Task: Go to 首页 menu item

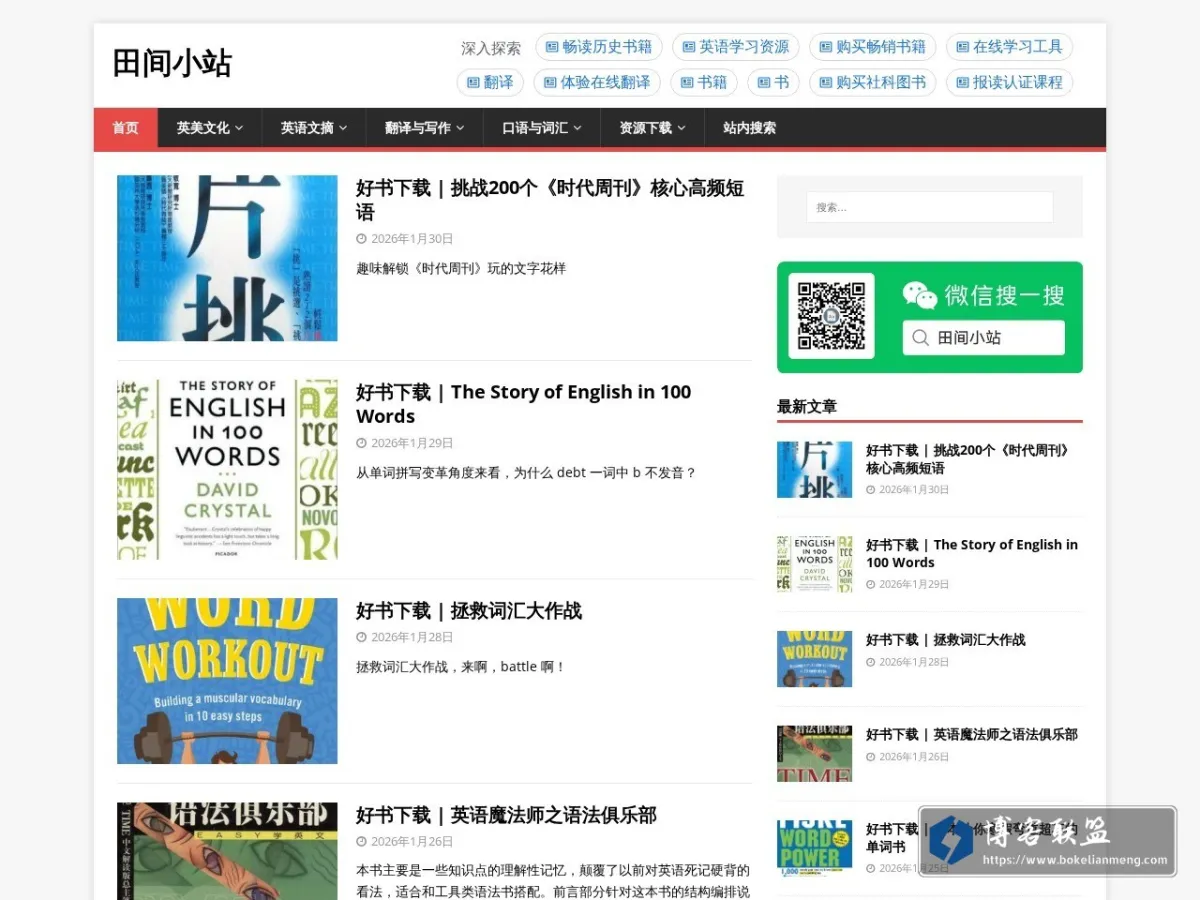Action: [x=126, y=128]
